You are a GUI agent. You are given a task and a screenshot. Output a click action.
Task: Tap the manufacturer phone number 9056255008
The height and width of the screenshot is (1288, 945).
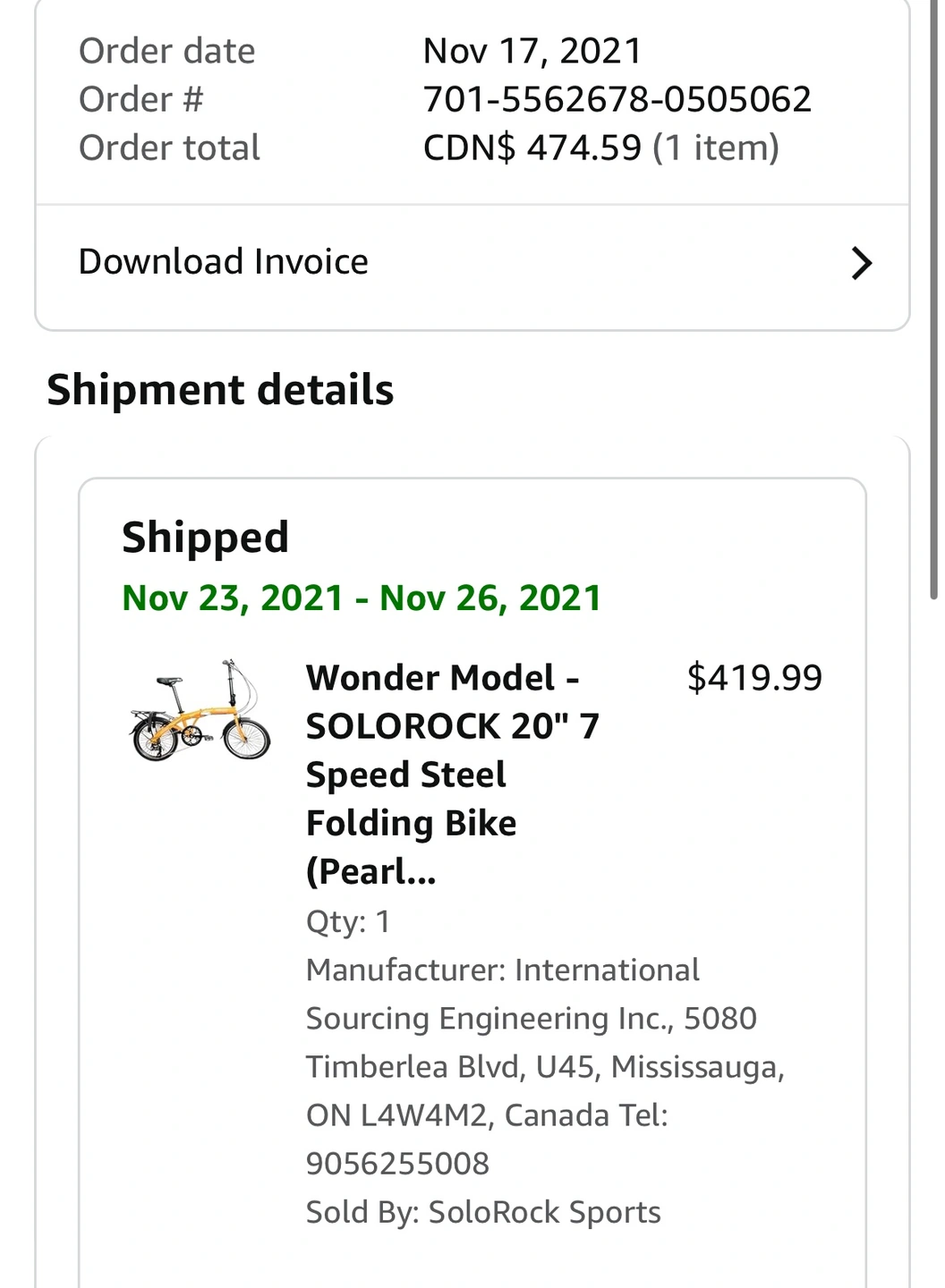click(397, 1164)
